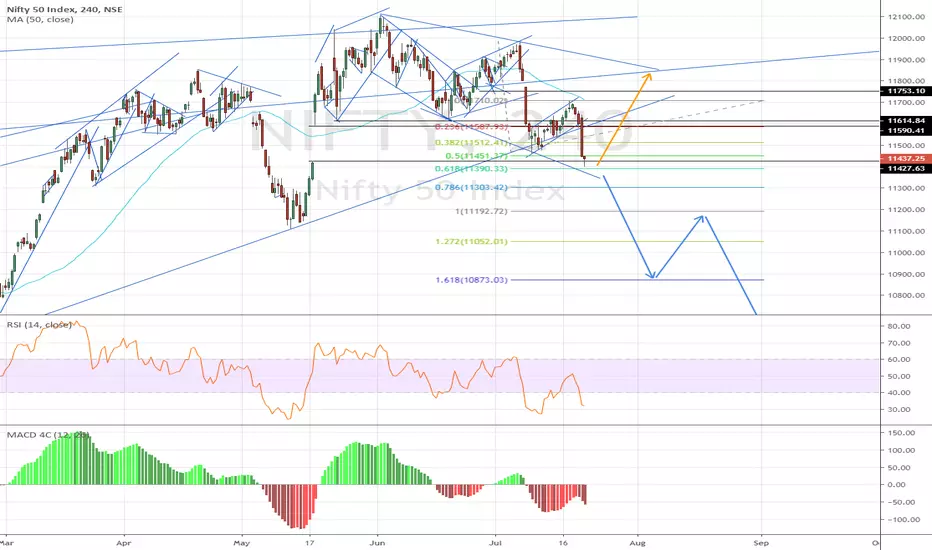Click the 30.00 value on RSI scale
Viewport: 932px width, 550px height.
(x=899, y=410)
